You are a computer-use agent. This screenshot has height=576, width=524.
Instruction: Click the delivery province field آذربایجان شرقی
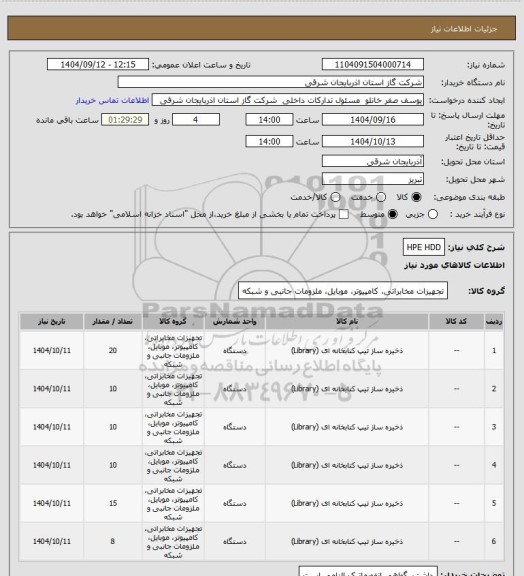tap(373, 161)
